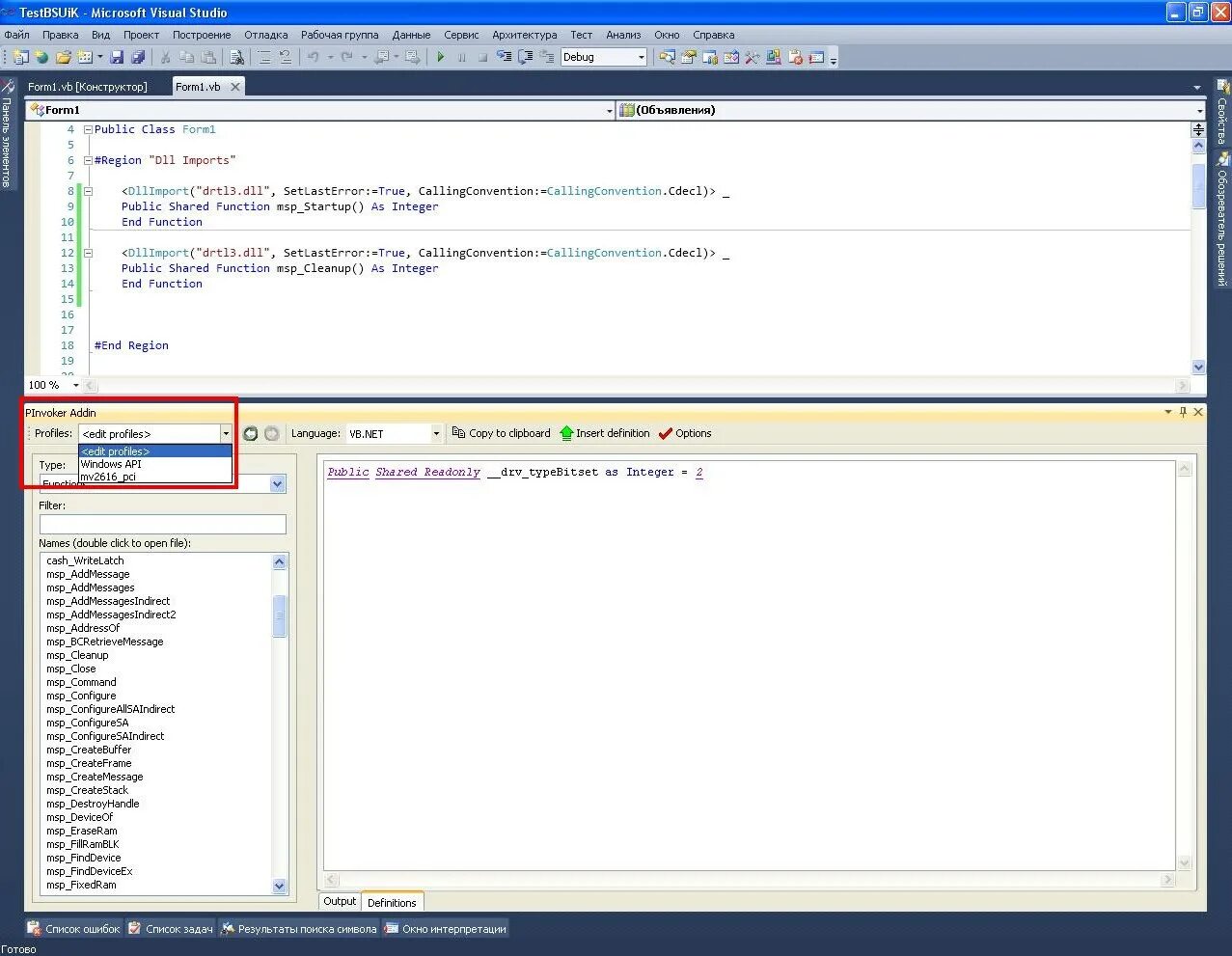
Task: Open Solution Explorer from the toolbar icon
Action: [x=668, y=57]
